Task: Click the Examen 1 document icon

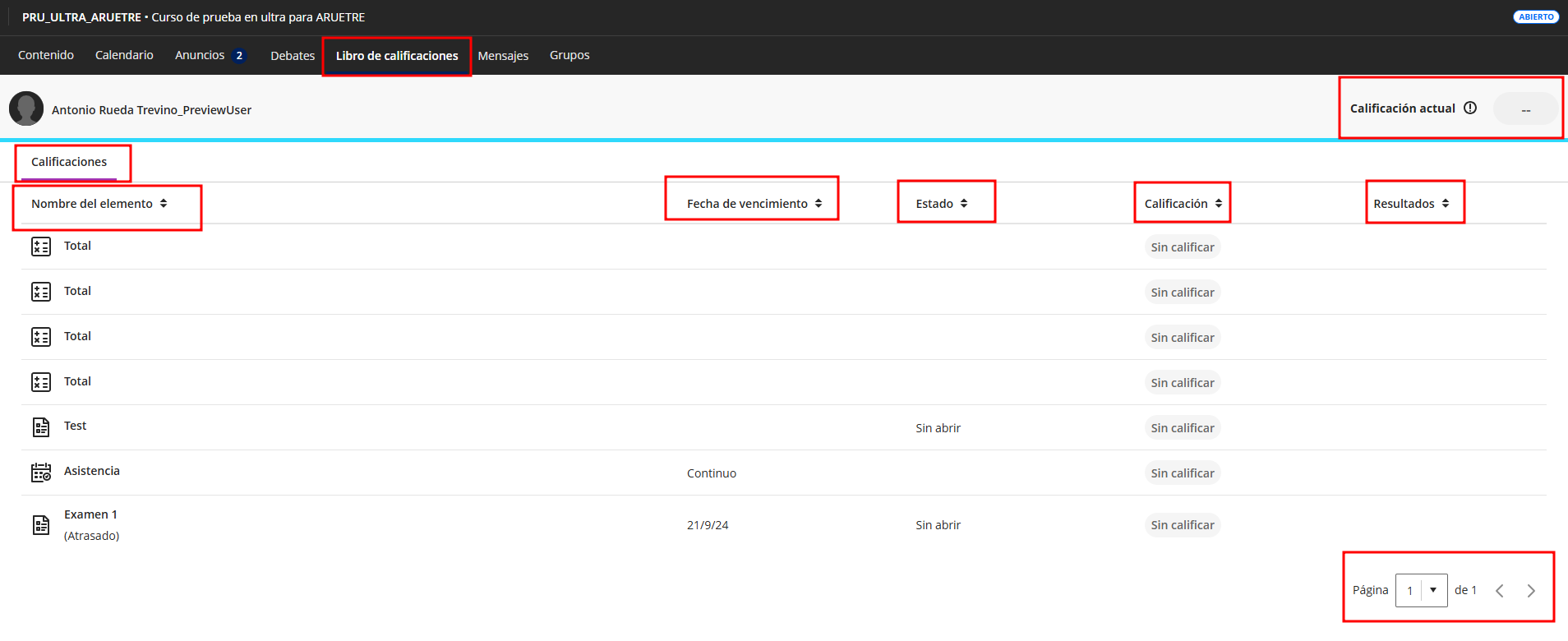Action: (x=41, y=525)
